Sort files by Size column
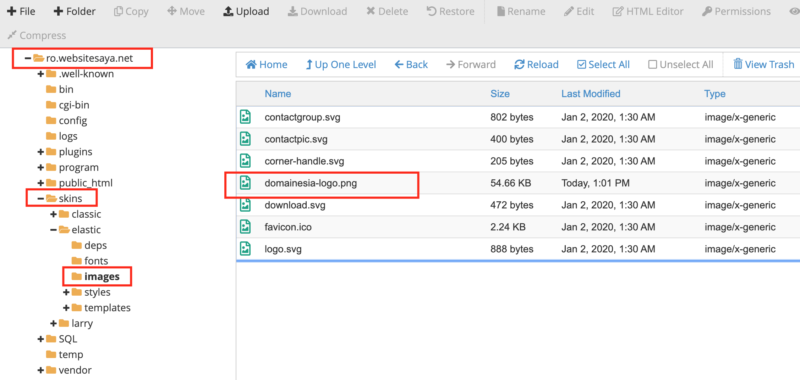Viewport: 800px width, 380px height. pyautogui.click(x=500, y=94)
